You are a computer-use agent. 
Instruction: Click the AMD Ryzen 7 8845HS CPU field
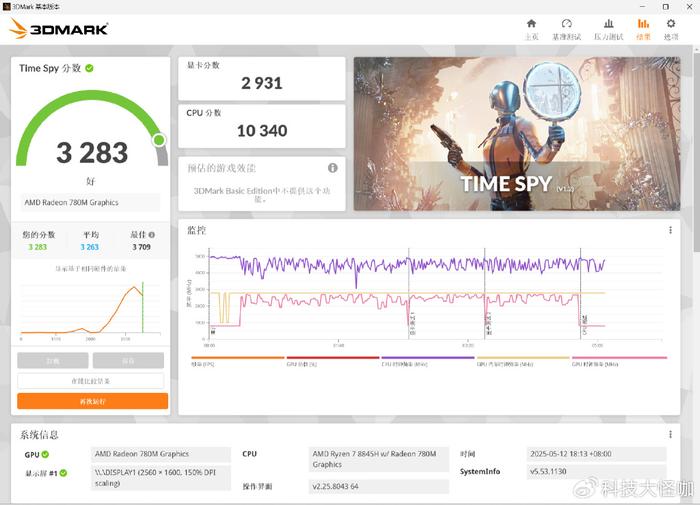[x=379, y=459]
